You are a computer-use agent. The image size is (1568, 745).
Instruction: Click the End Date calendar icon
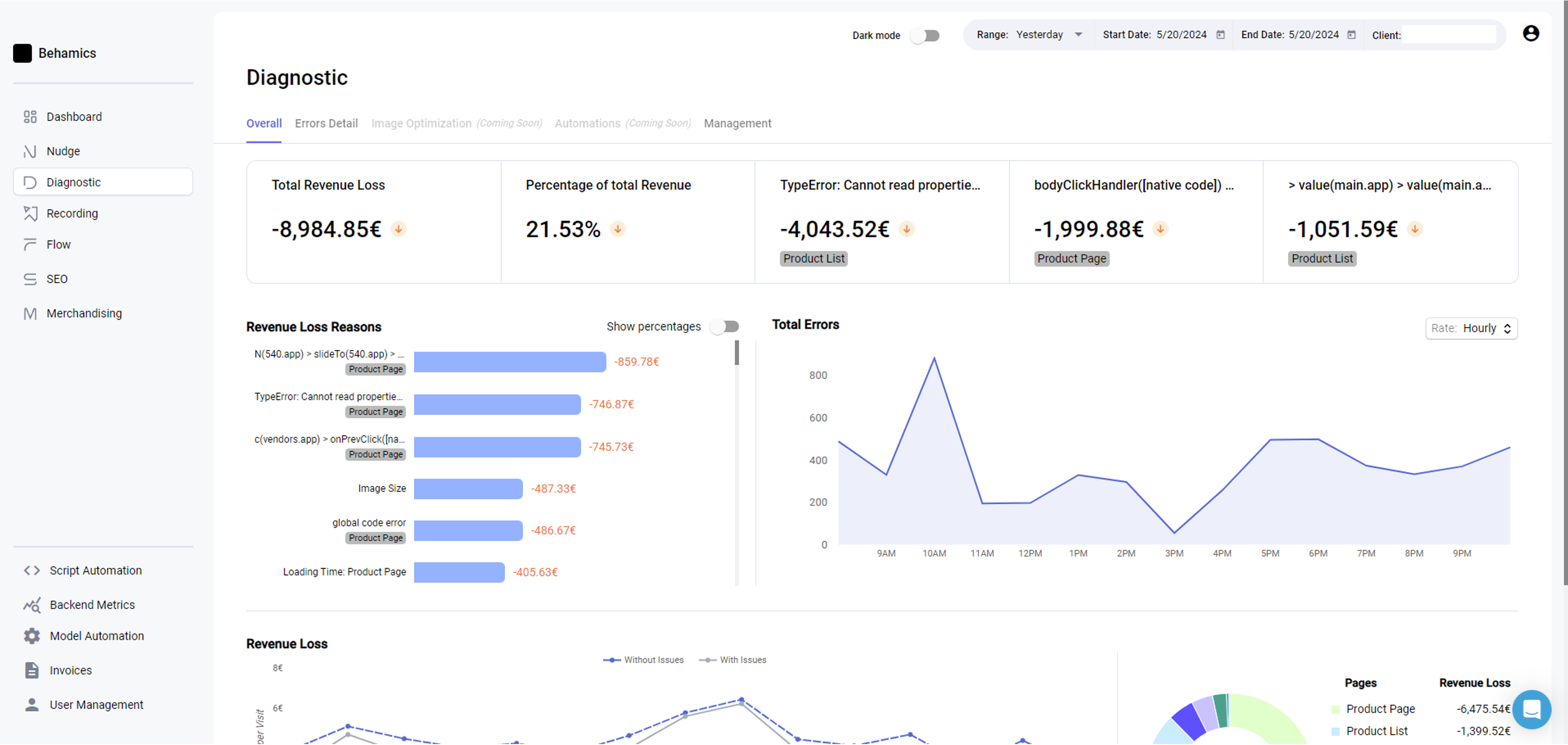[x=1351, y=35]
